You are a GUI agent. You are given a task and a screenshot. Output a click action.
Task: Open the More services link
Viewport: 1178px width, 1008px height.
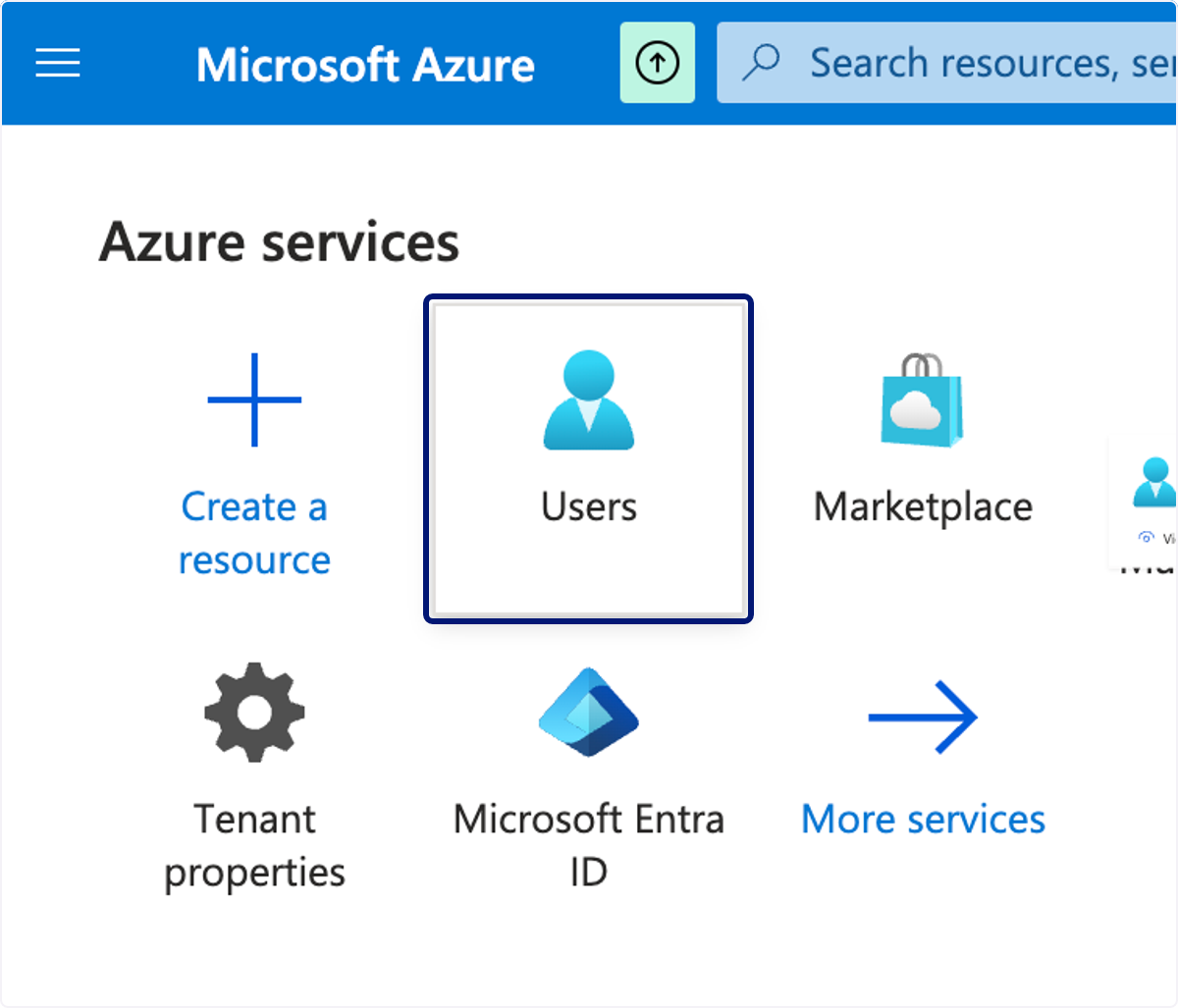pyautogui.click(x=923, y=819)
